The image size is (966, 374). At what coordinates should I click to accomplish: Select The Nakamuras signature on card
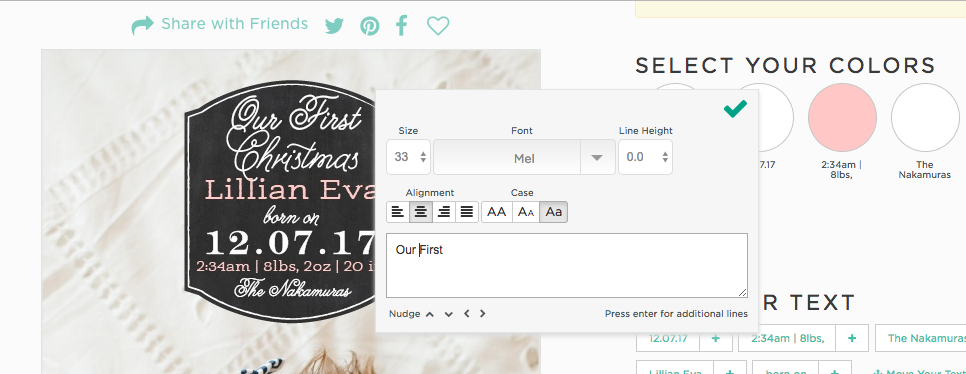[x=293, y=288]
